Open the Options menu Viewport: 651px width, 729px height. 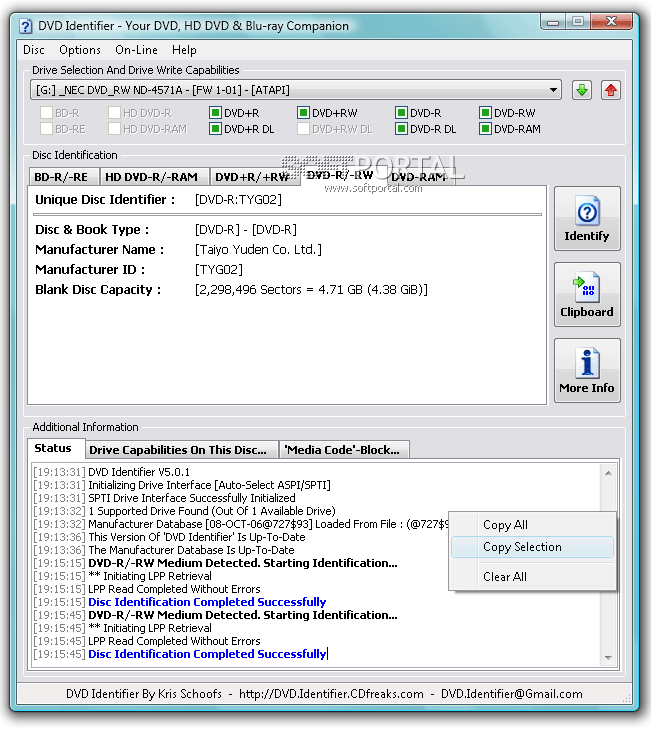click(80, 50)
